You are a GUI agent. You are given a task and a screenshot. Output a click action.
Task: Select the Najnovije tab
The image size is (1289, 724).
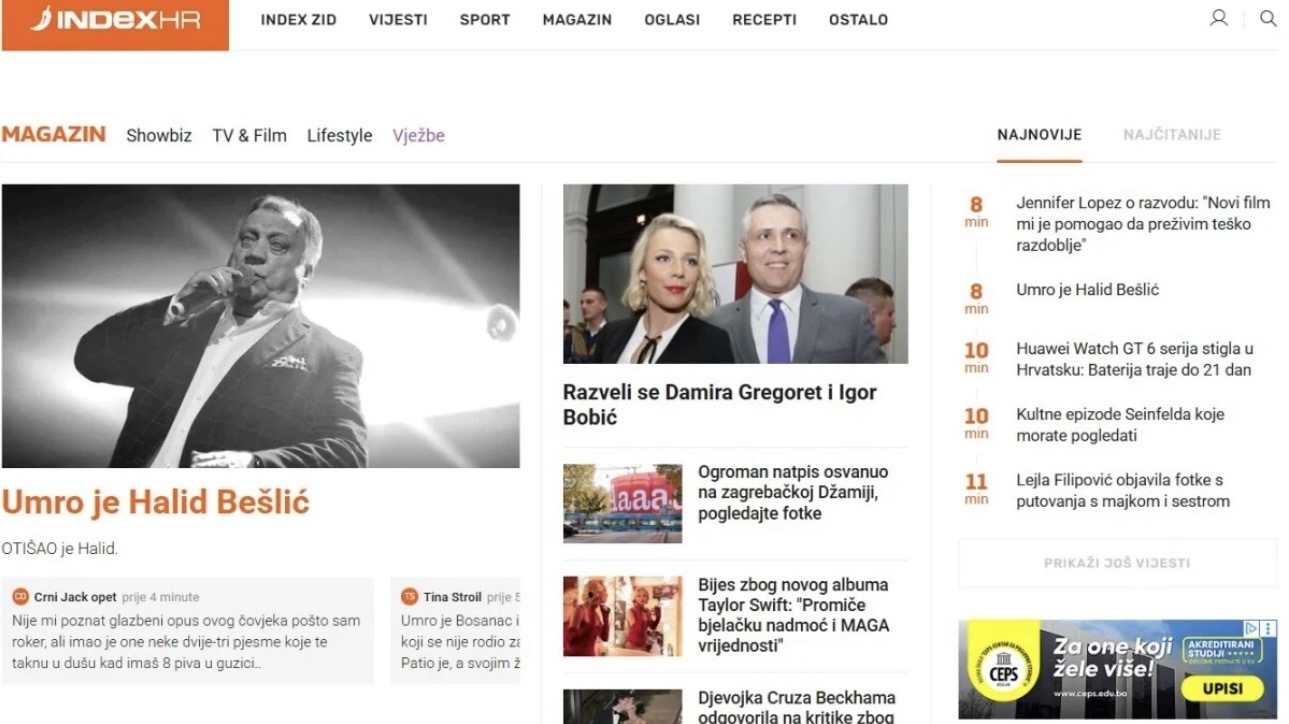pyautogui.click(x=1039, y=135)
